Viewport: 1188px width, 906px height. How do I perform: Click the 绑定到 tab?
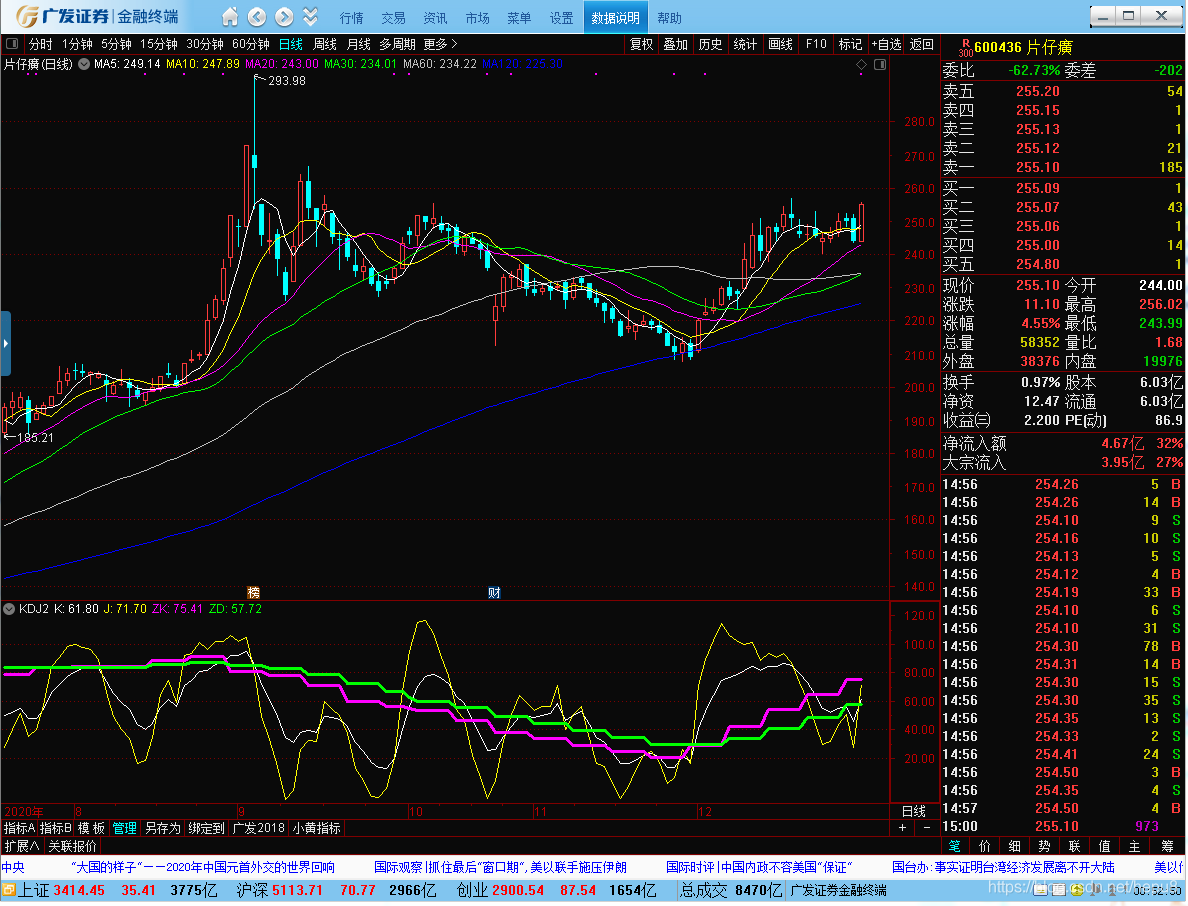click(207, 828)
